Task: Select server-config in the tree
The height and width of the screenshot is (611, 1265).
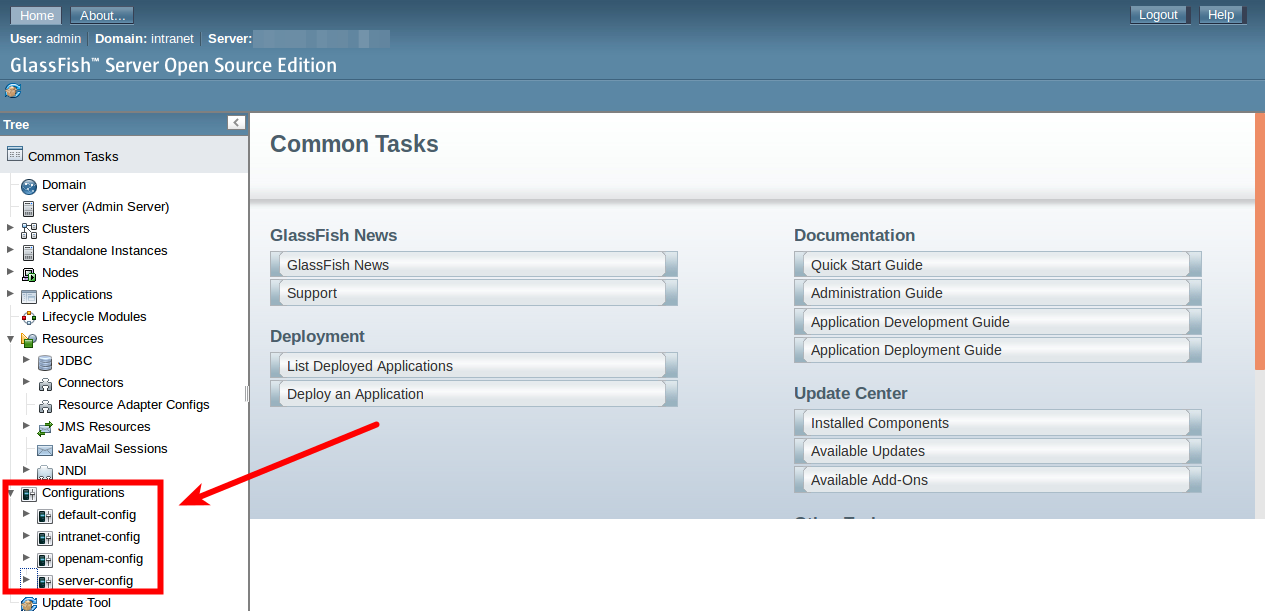Action: pyautogui.click(x=95, y=581)
